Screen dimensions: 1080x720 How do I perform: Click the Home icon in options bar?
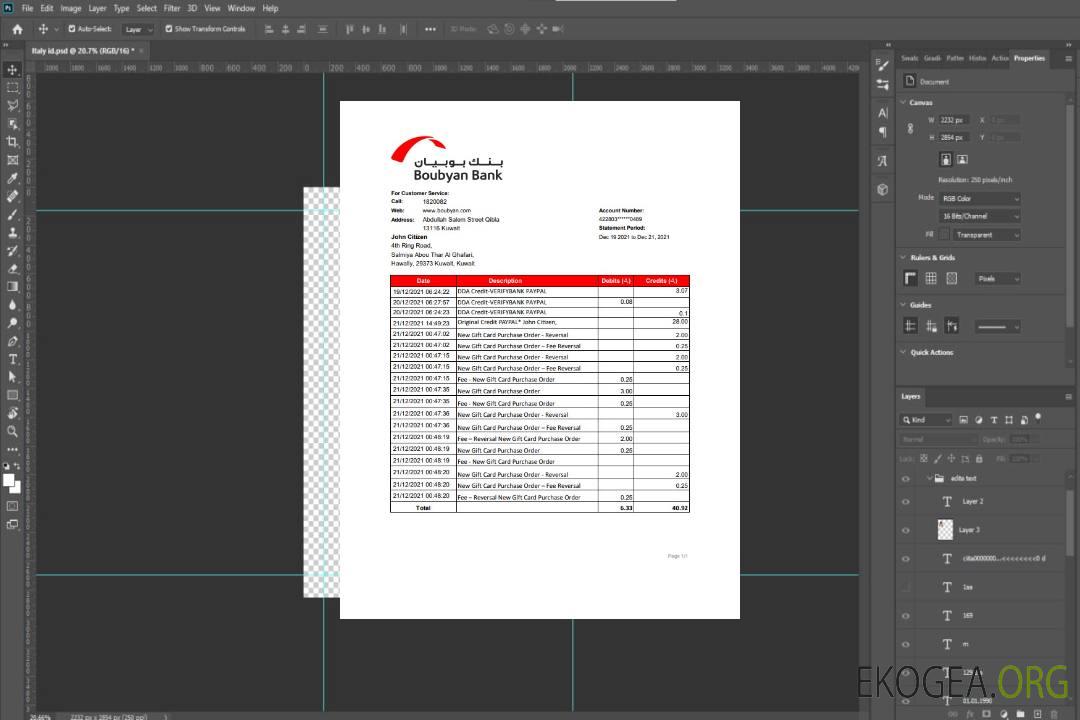tap(17, 29)
